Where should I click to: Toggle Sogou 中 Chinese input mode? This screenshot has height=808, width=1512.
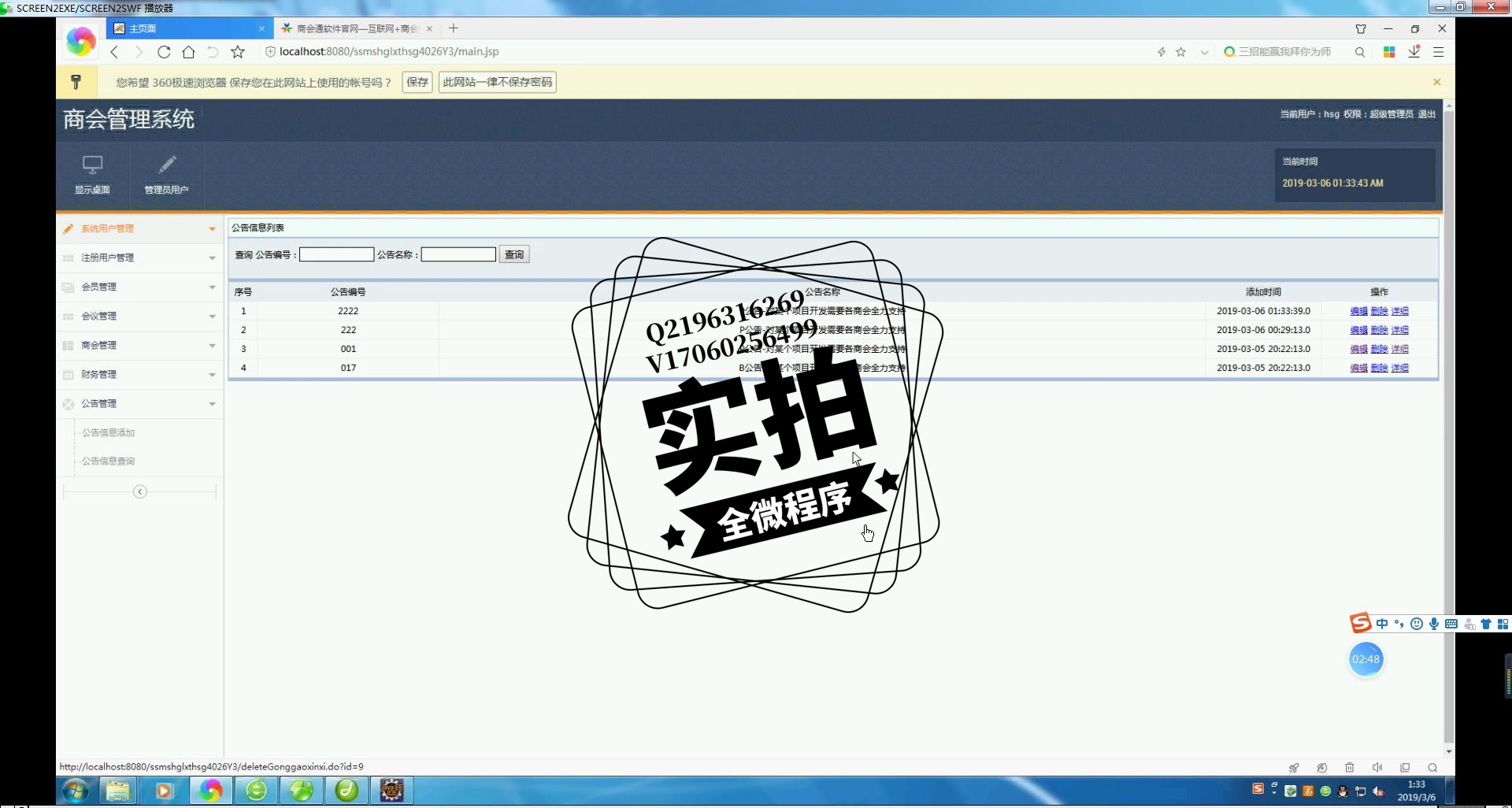(x=1382, y=624)
